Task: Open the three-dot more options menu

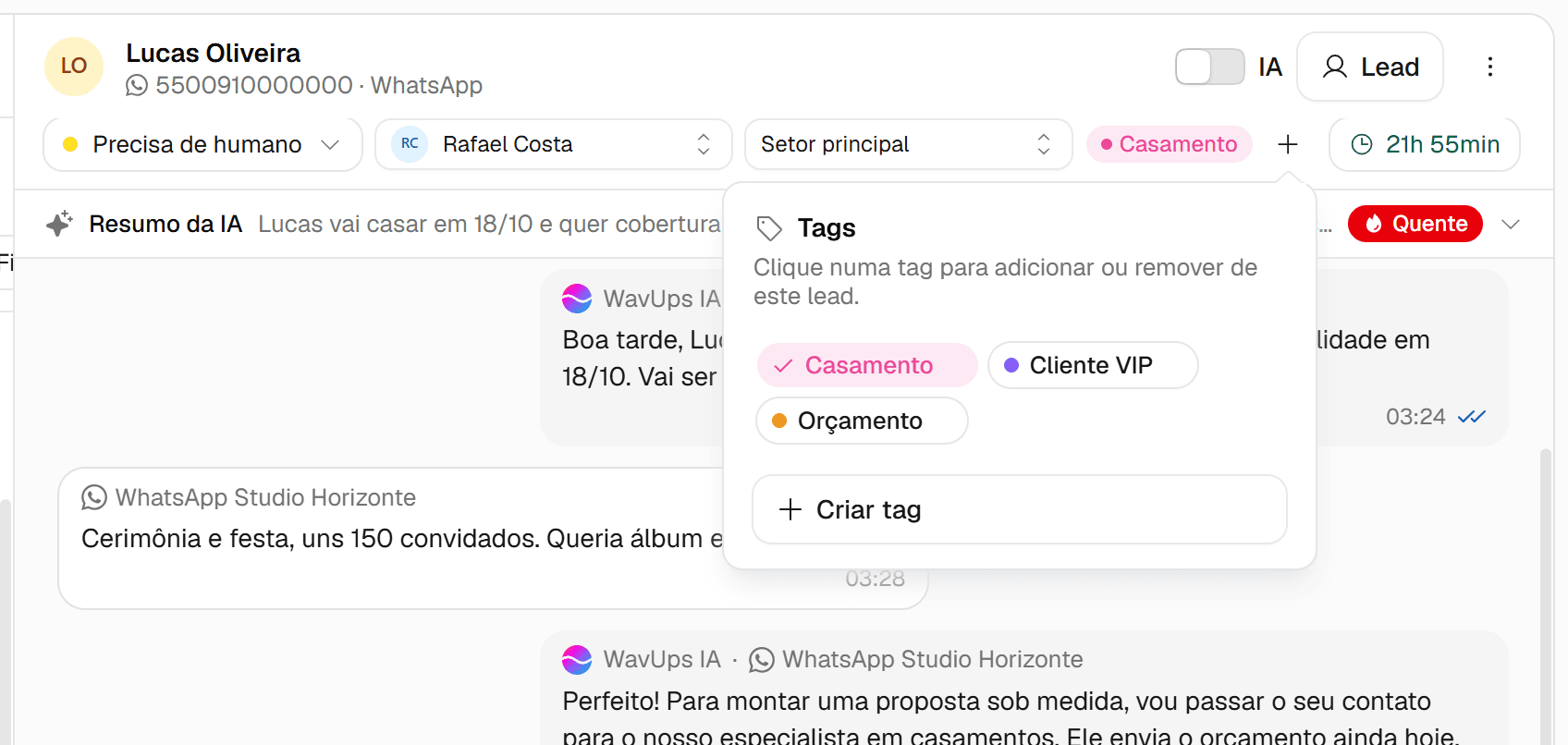Action: coord(1489,67)
